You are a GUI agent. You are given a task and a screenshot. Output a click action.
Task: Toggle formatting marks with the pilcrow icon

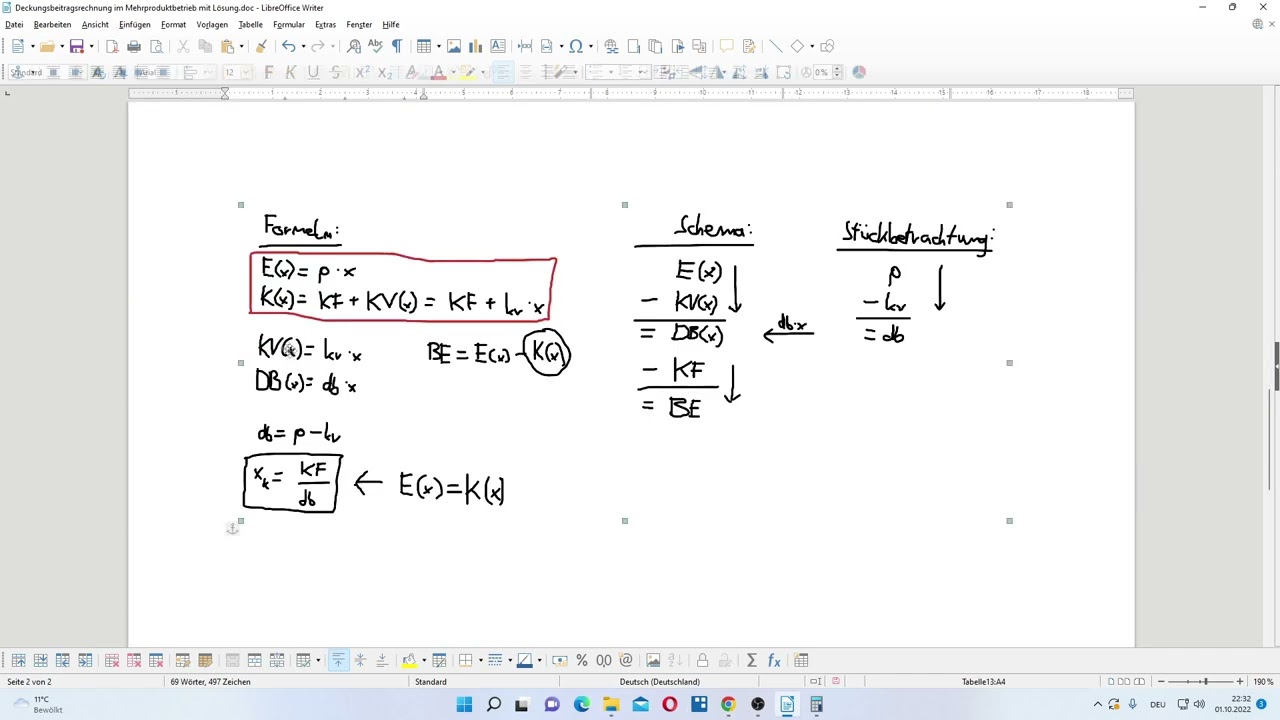[x=397, y=46]
